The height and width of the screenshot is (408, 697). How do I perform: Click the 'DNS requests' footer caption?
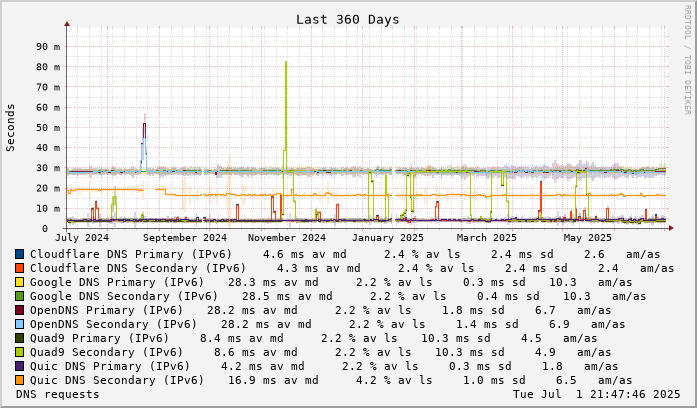coord(58,394)
